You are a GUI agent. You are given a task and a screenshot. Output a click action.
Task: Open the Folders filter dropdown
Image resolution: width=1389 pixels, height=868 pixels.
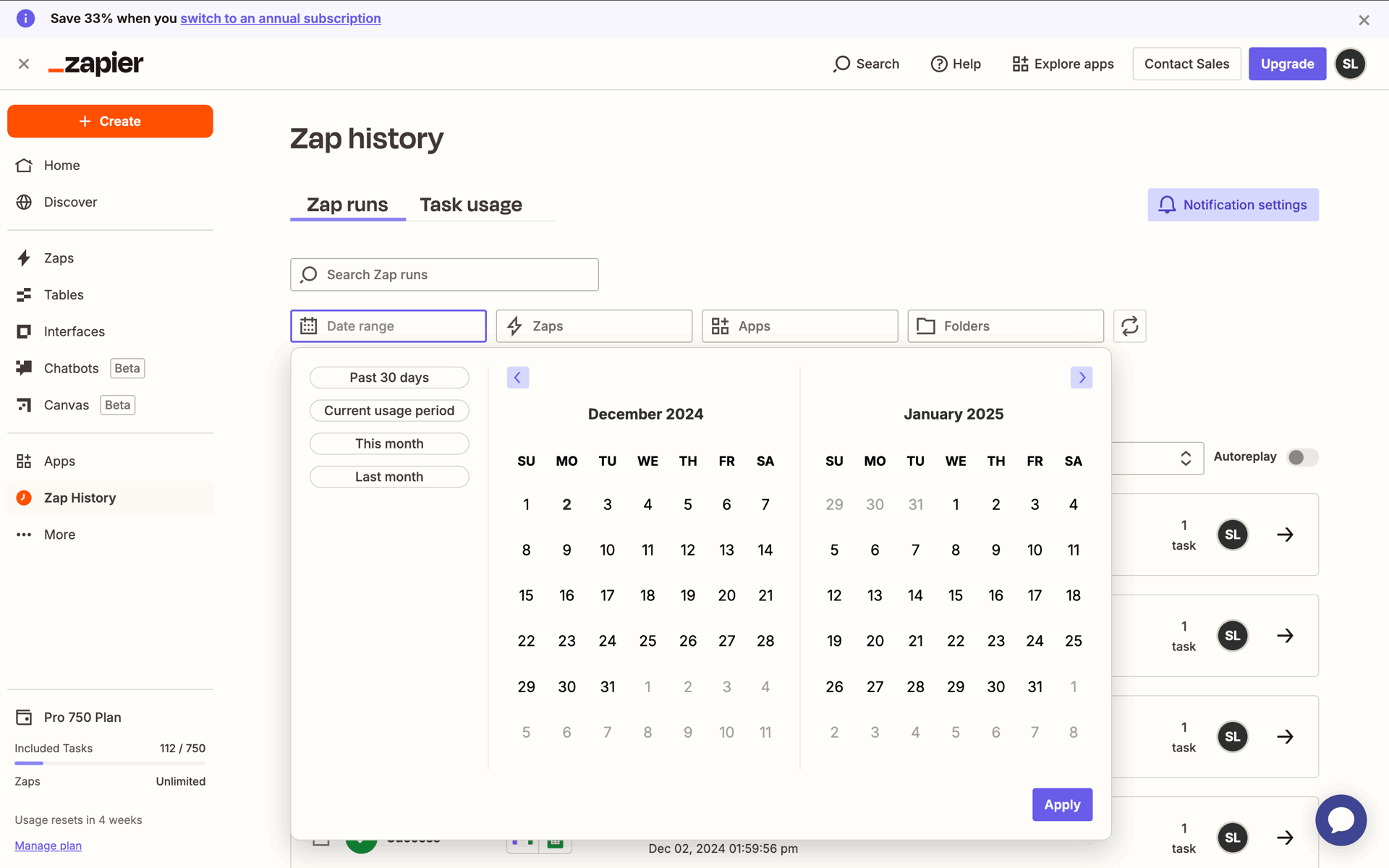(x=1006, y=326)
